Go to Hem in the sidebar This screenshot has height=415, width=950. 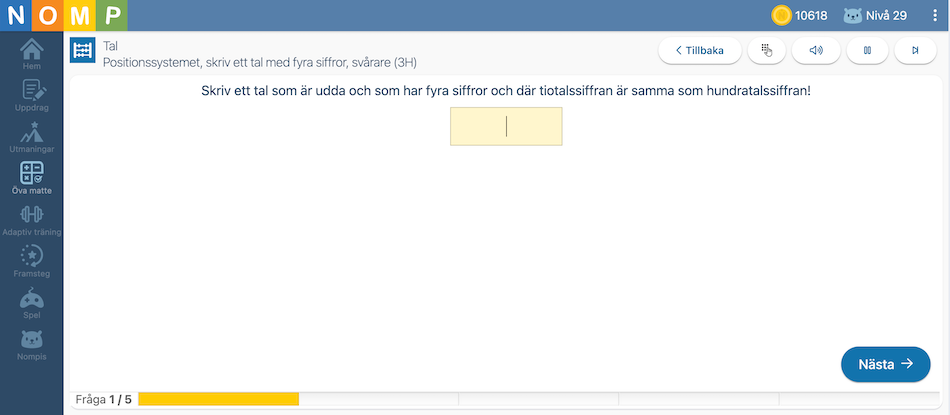(32, 53)
